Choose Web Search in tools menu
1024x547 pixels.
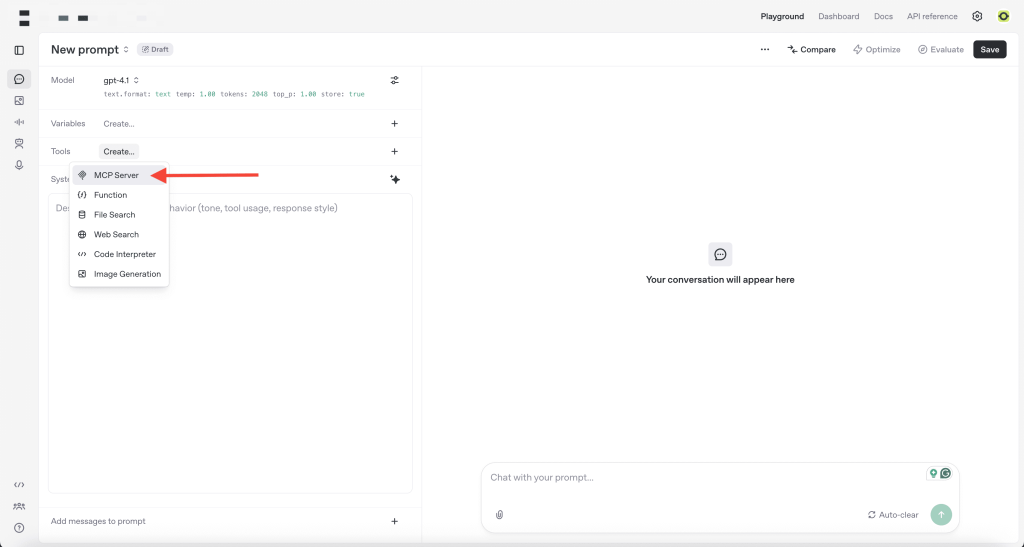click(116, 234)
